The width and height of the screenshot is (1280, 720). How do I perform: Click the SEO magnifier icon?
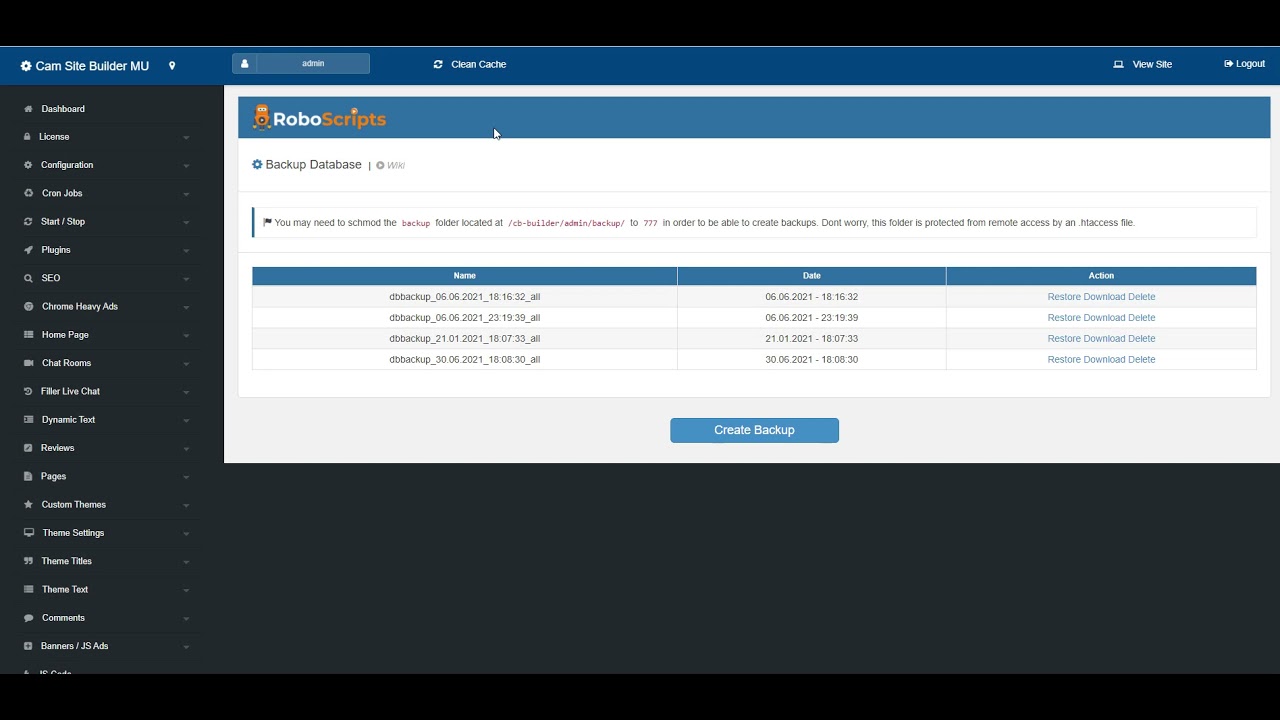pos(28,278)
